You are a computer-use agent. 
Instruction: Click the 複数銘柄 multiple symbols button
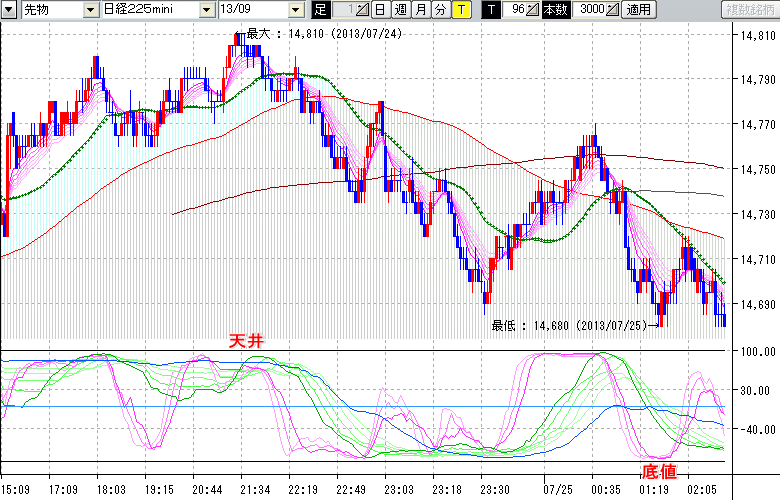coord(748,9)
